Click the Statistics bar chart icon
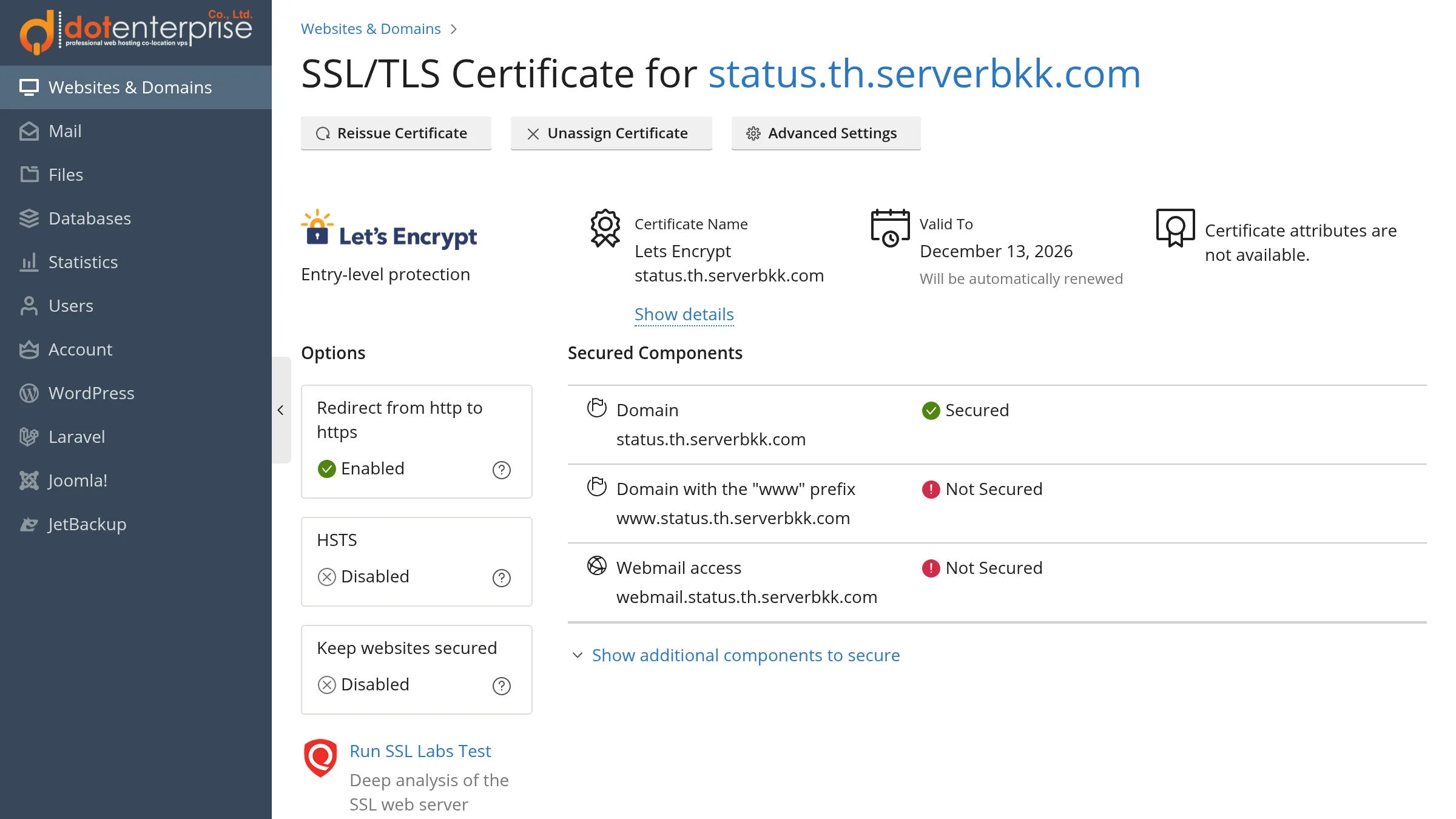The image size is (1456, 819). point(29,262)
